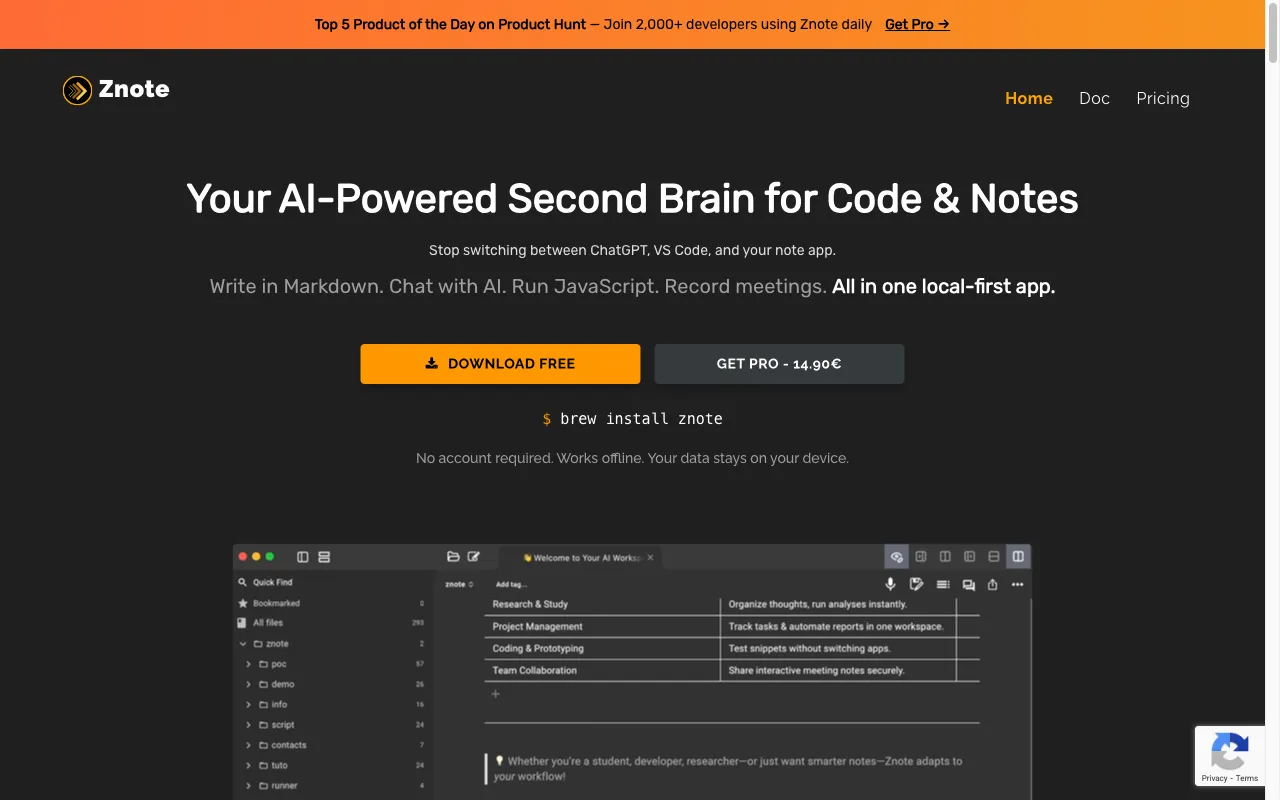Click the plus add-row icon below table

(x=495, y=693)
